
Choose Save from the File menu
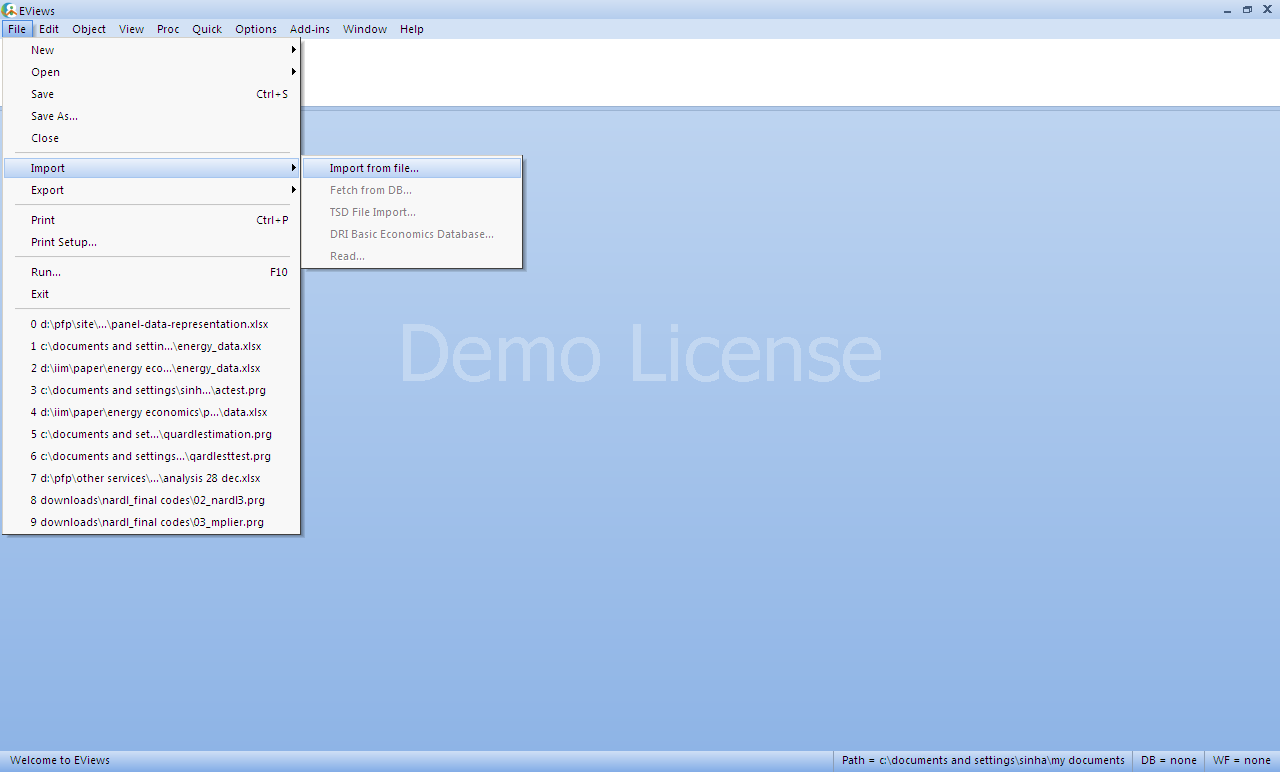[x=152, y=94]
